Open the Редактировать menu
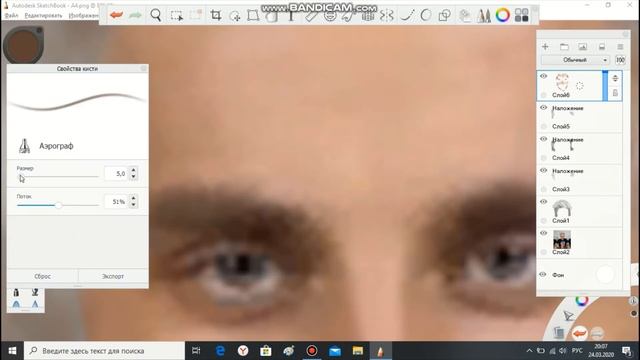The width and height of the screenshot is (640, 360). [x=43, y=16]
